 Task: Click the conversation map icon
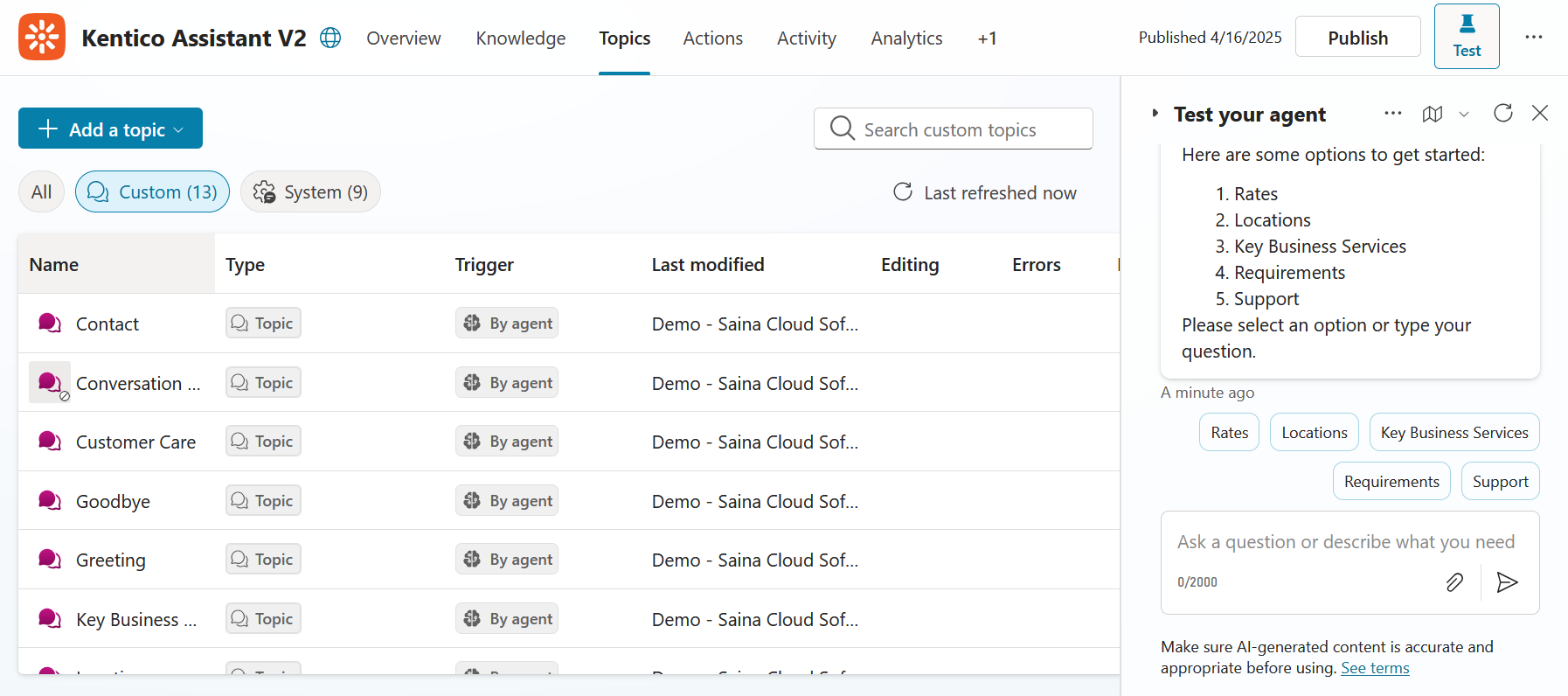(1433, 114)
